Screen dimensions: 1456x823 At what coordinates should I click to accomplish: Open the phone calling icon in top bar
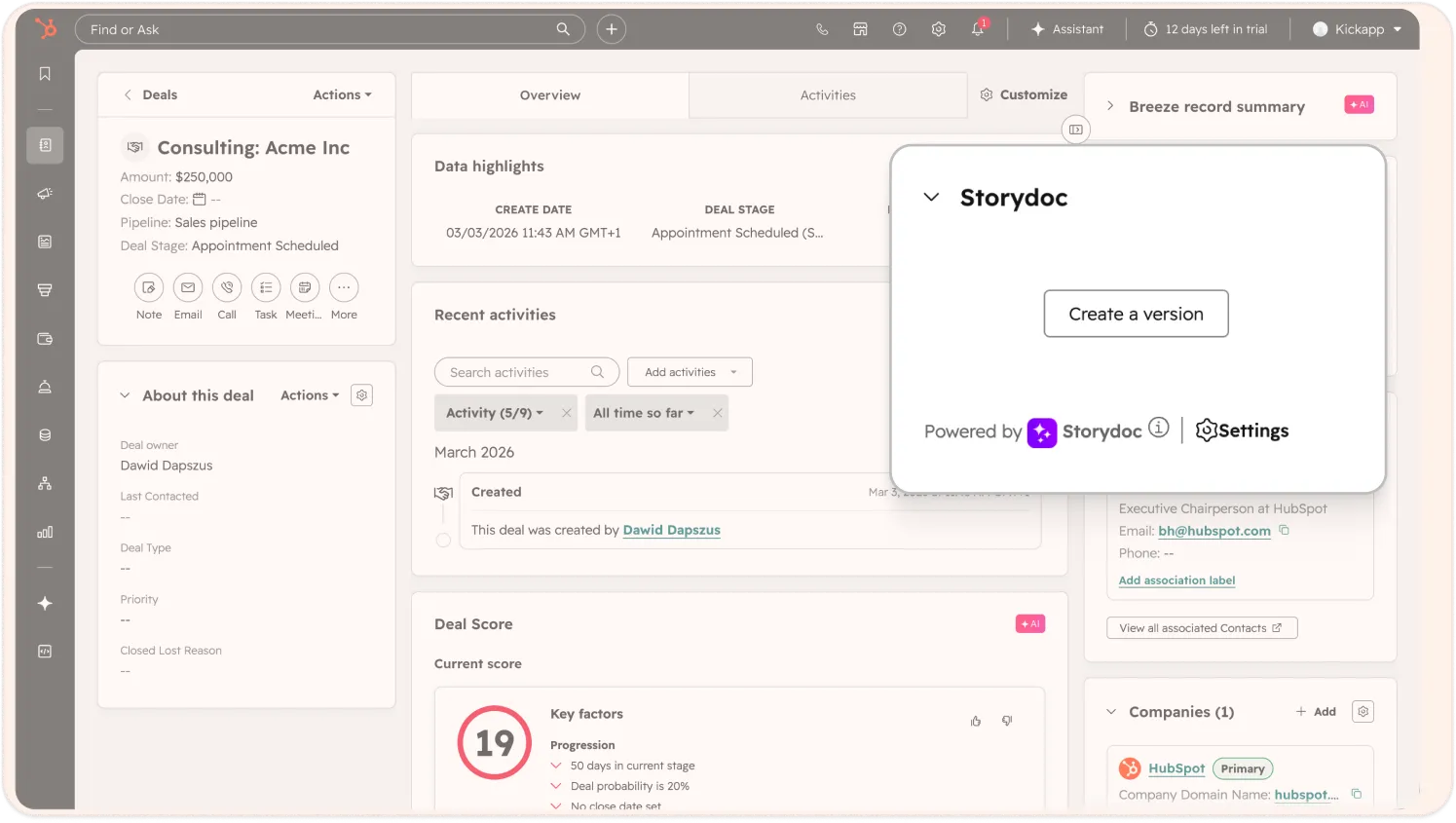pyautogui.click(x=822, y=29)
